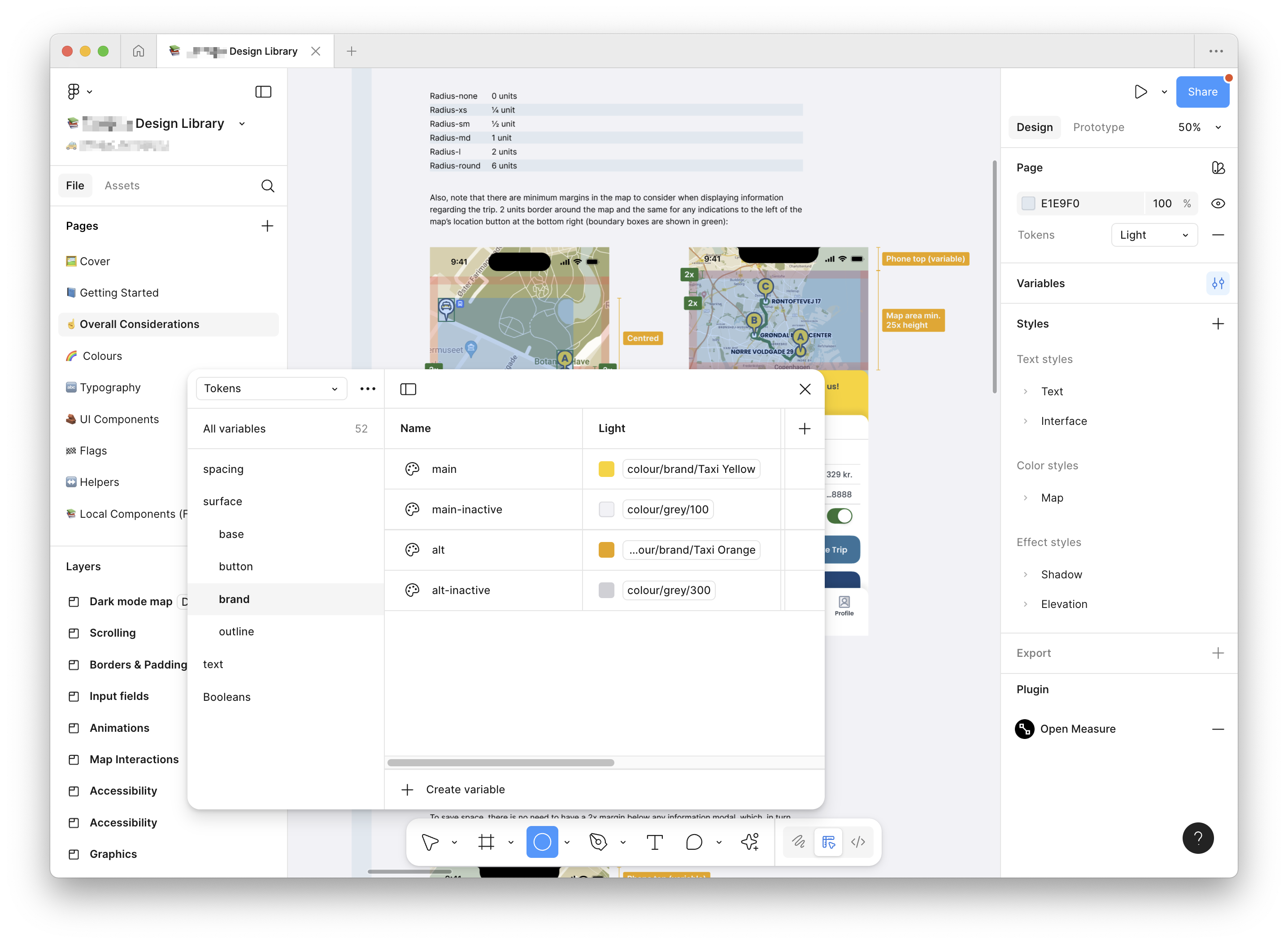1288x944 pixels.
Task: Expand the Map color style group
Action: click(x=1025, y=498)
